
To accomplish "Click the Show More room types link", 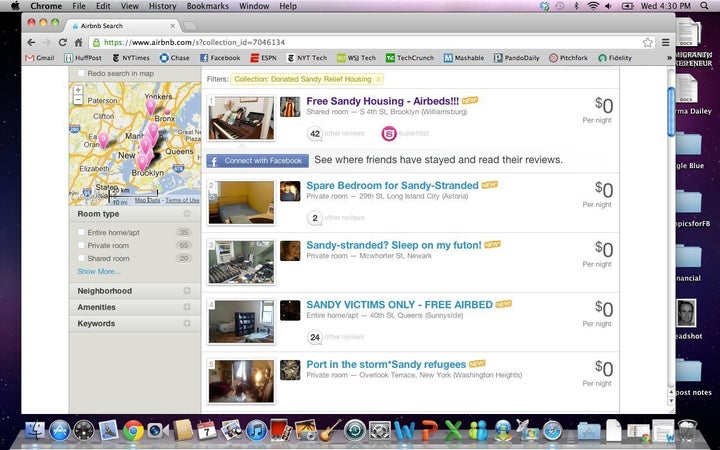I will tap(99, 271).
